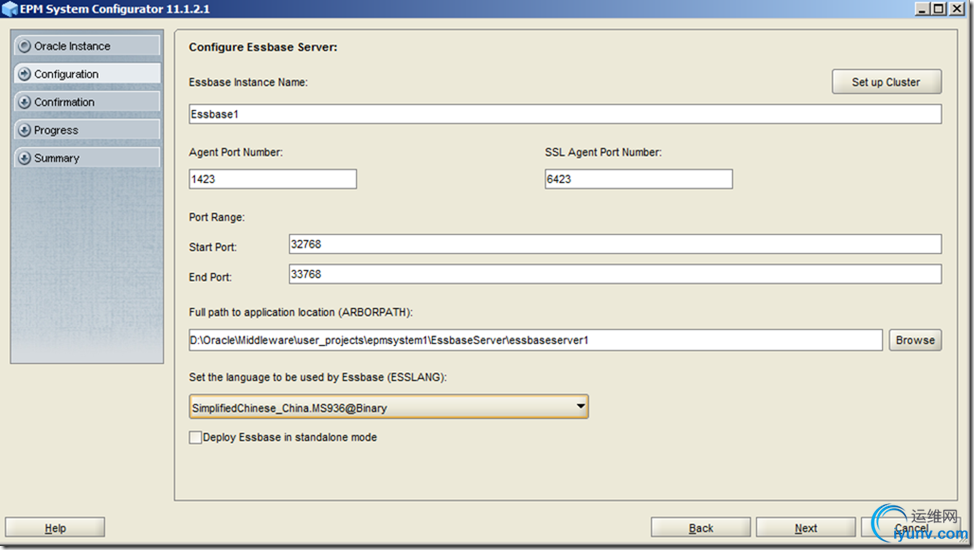Maximize the EPM System Configurator window
The image size is (974, 550).
click(x=939, y=9)
